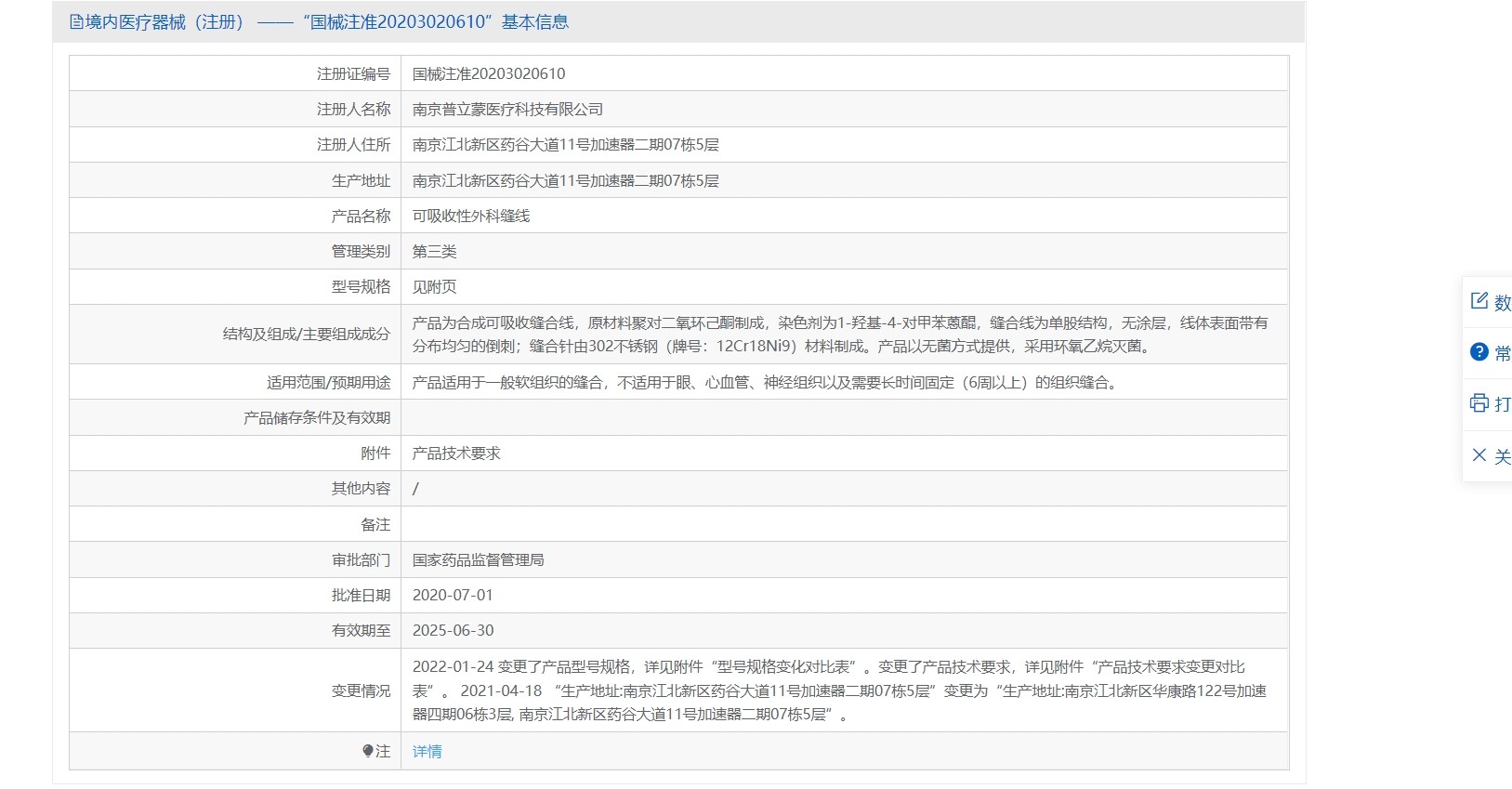Click the 产品储存条件及有效期 label
Image resolution: width=1512 pixels, height=789 pixels.
(317, 417)
